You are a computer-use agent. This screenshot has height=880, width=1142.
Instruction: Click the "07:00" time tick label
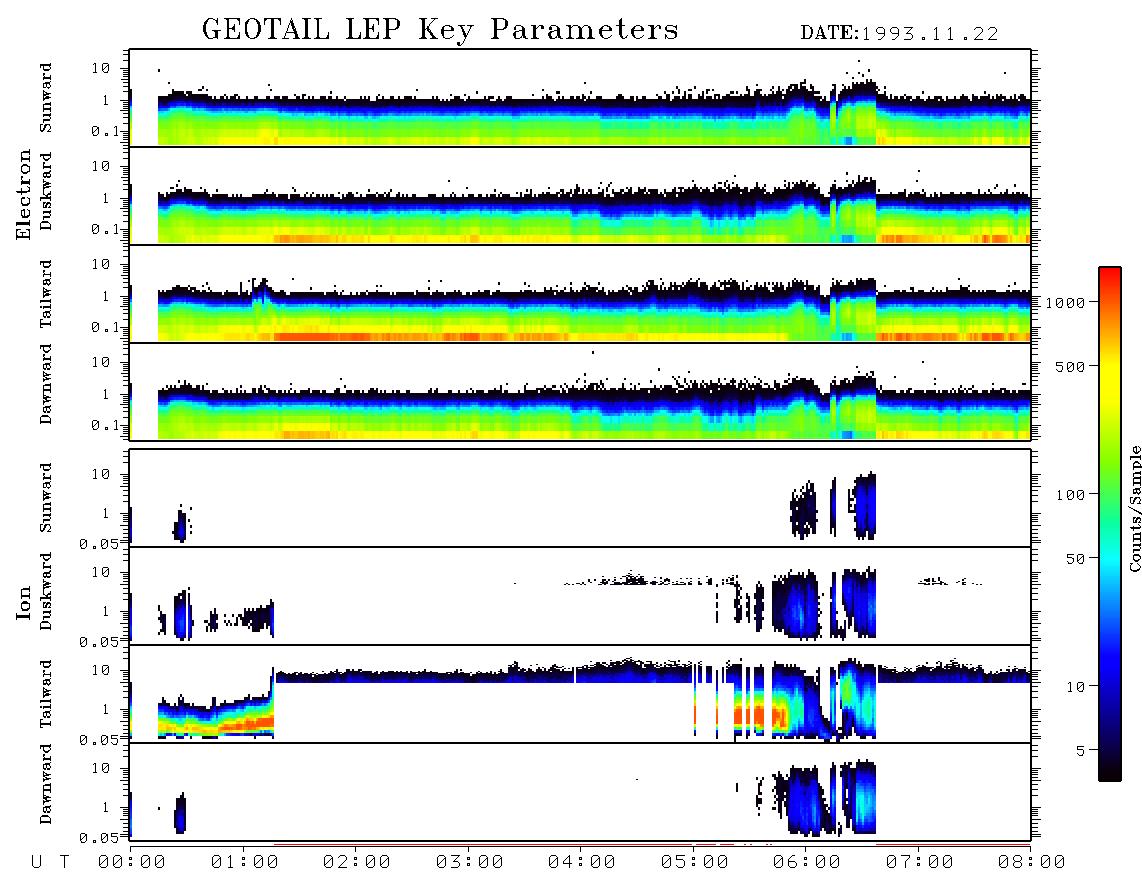(919, 863)
